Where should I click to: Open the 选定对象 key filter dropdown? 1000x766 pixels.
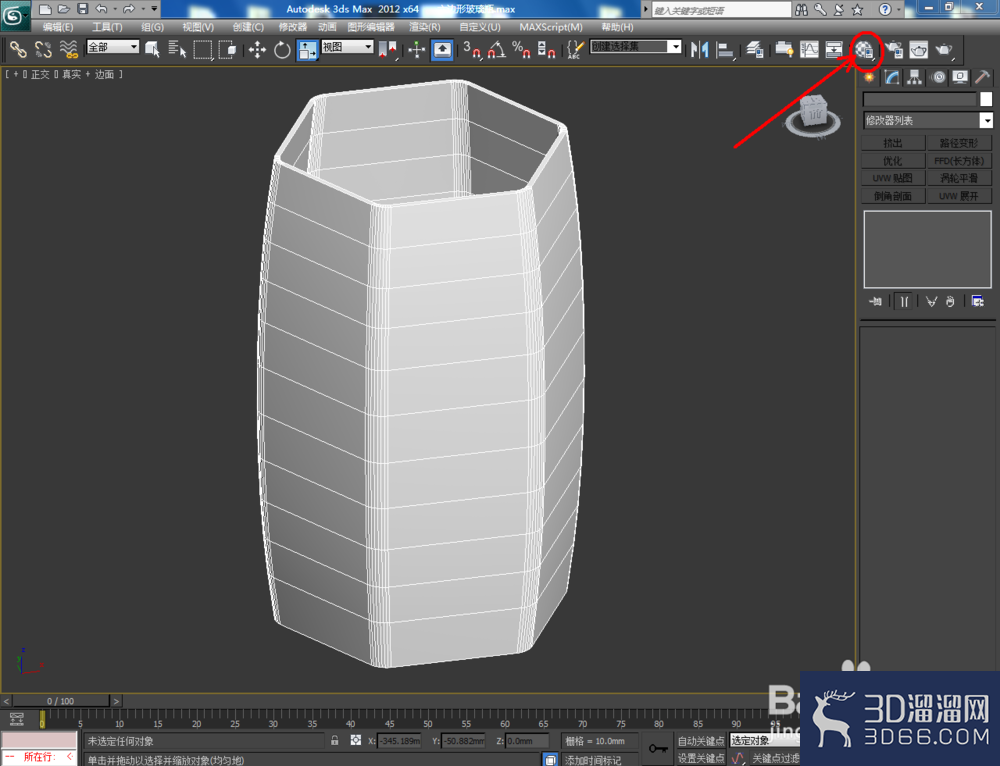(765, 740)
